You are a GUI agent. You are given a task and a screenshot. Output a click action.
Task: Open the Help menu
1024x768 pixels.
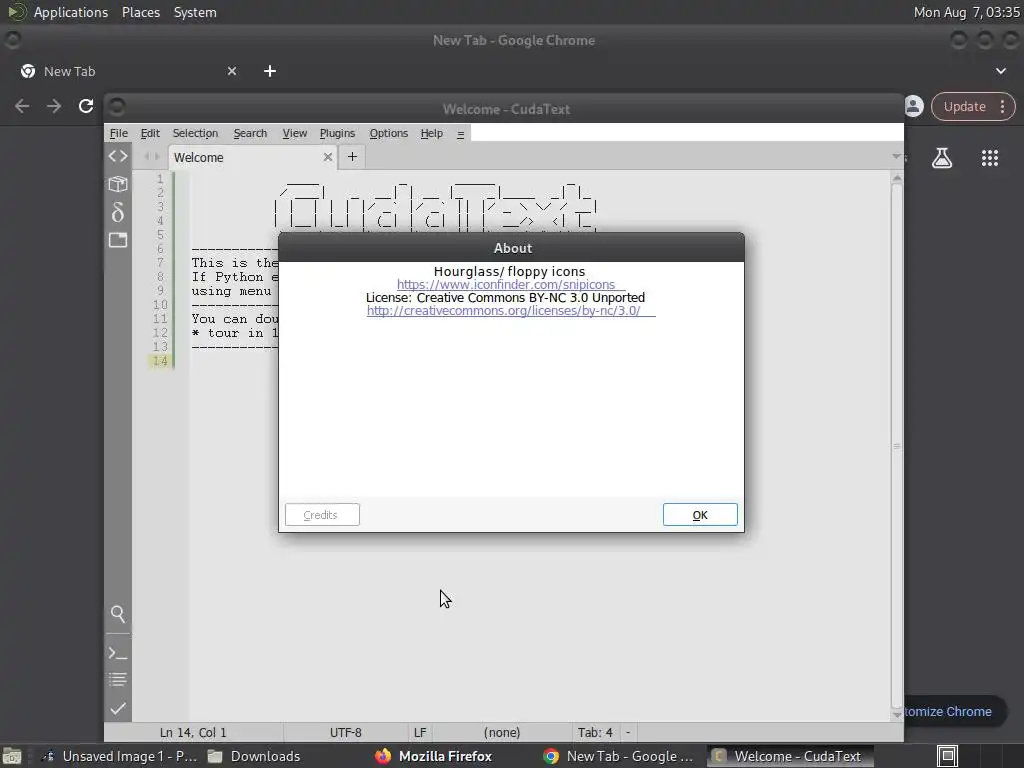(x=432, y=133)
